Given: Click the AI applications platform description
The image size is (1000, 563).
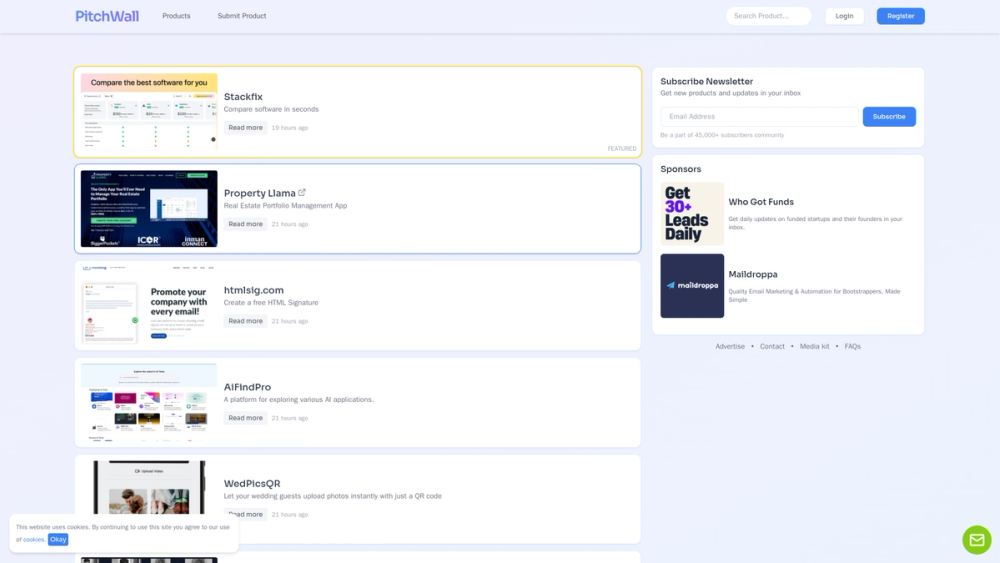Looking at the screenshot, I should (298, 400).
